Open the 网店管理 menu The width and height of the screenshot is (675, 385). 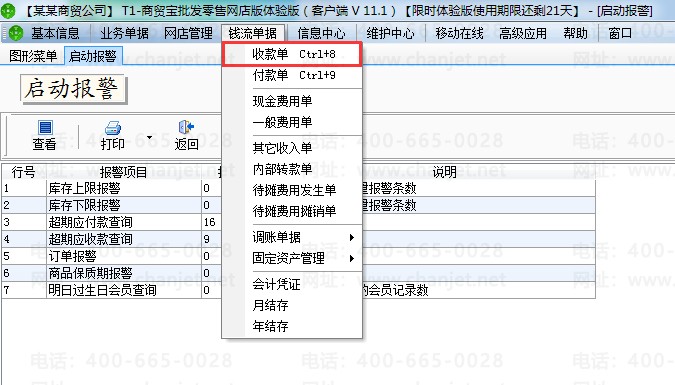point(189,33)
